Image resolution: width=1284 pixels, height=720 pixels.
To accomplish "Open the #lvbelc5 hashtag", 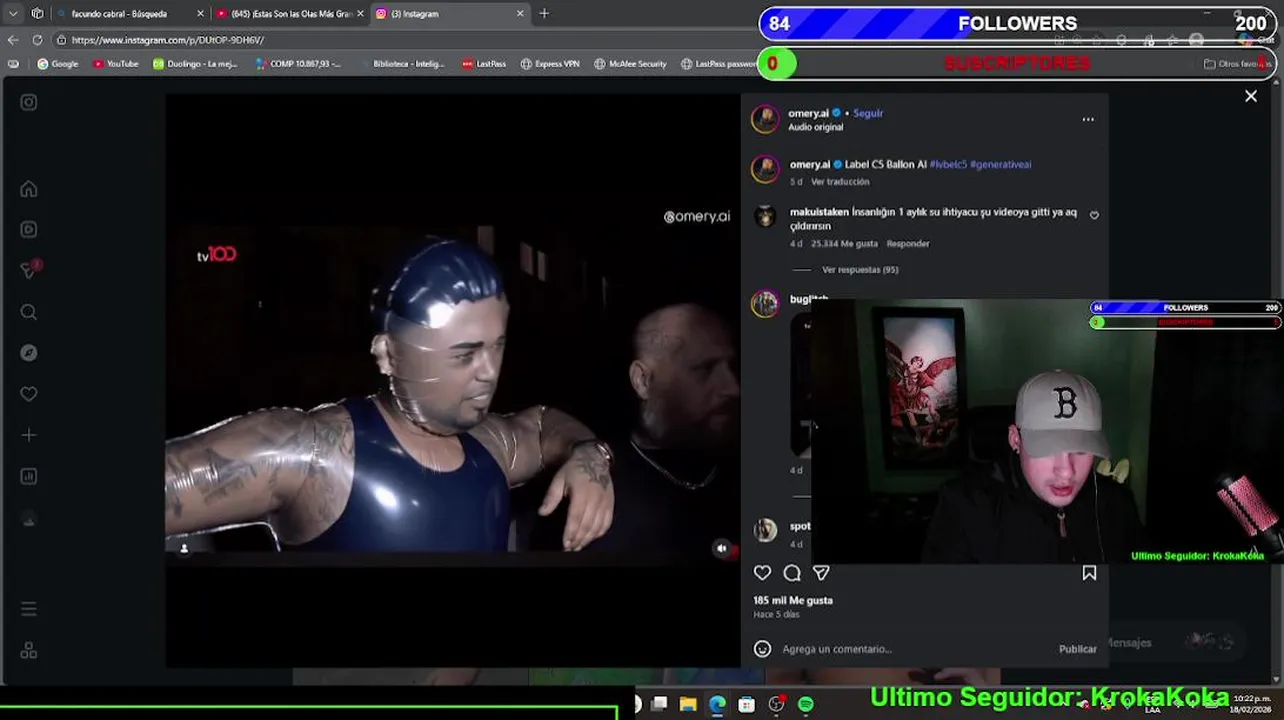I will pyautogui.click(x=948, y=164).
